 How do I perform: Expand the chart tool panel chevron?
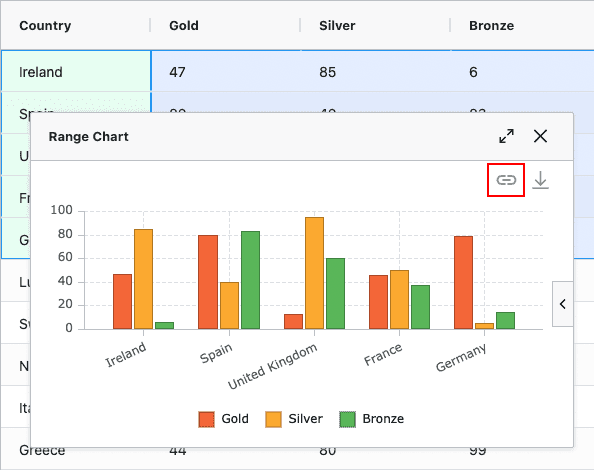click(563, 304)
